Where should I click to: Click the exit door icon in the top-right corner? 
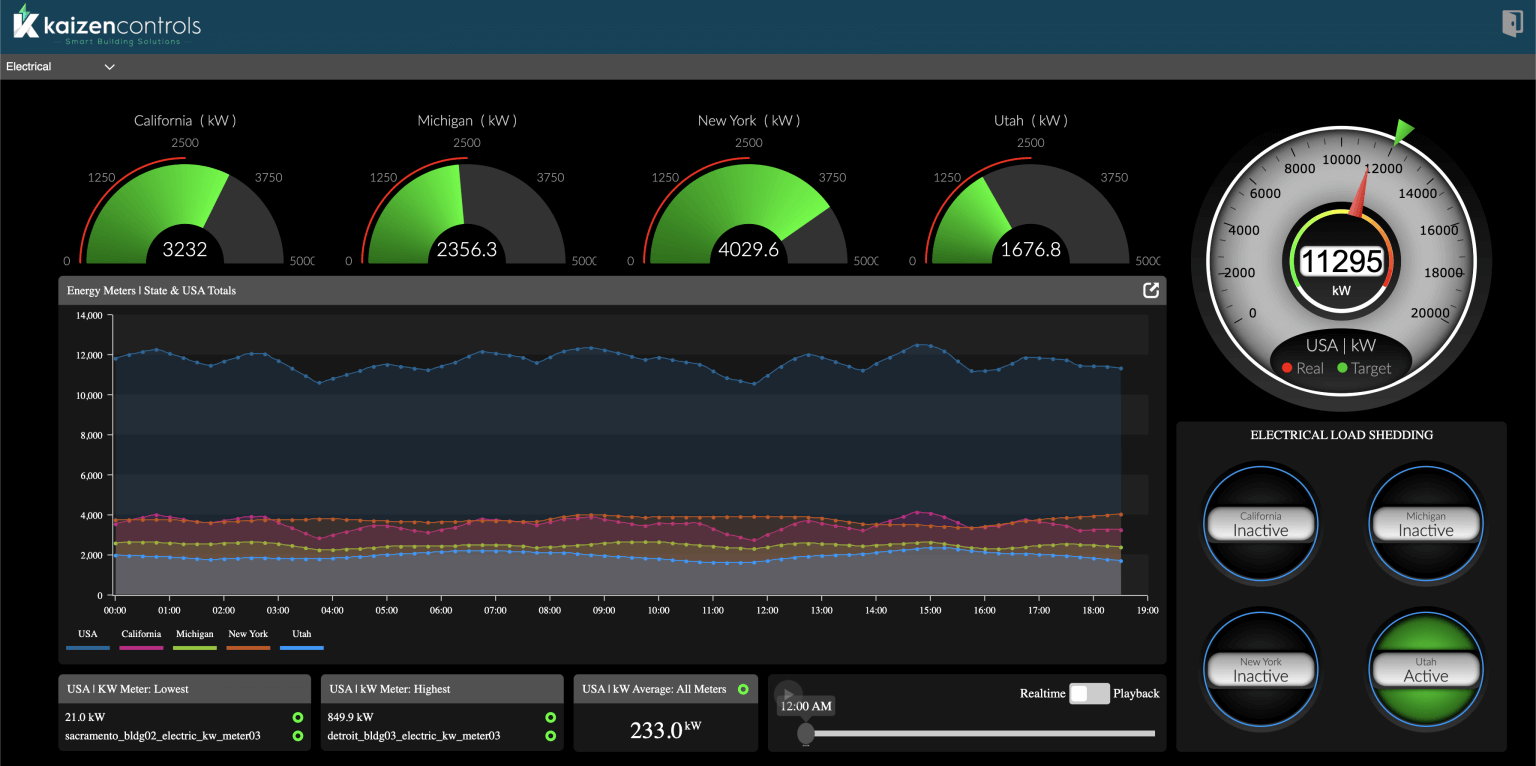[x=1511, y=22]
